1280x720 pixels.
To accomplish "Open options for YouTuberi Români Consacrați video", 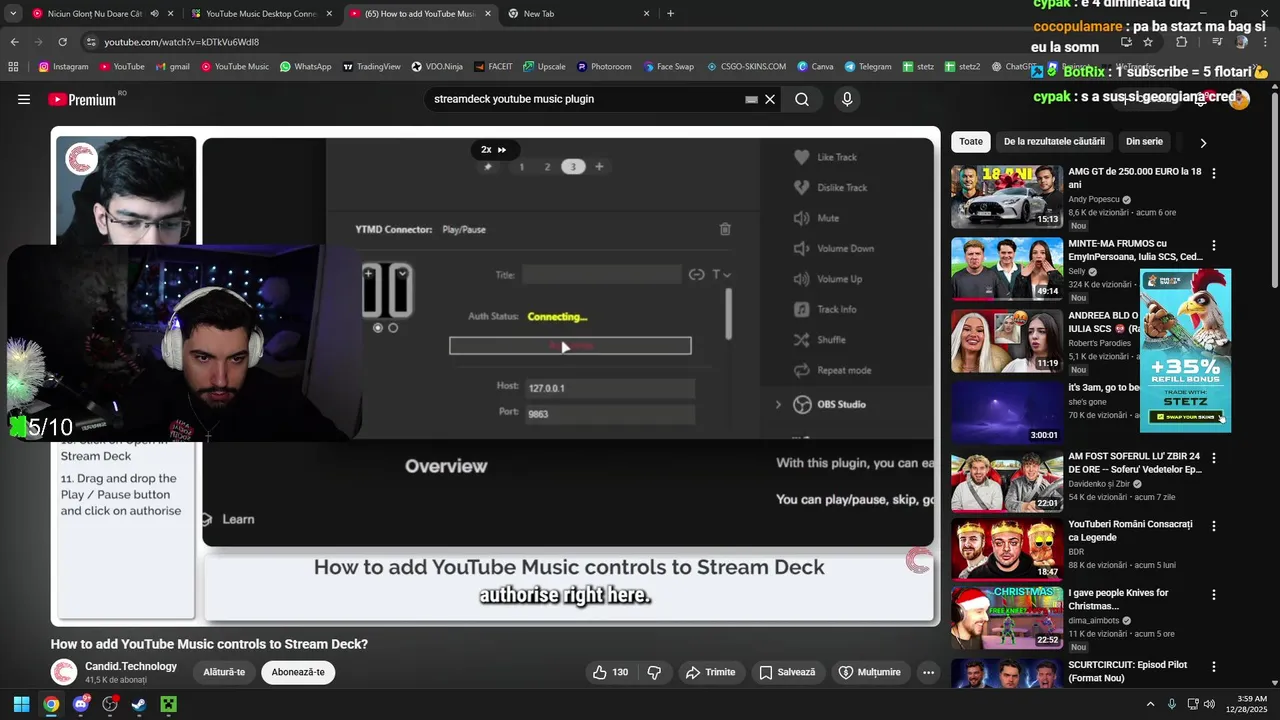I will pos(1214,526).
